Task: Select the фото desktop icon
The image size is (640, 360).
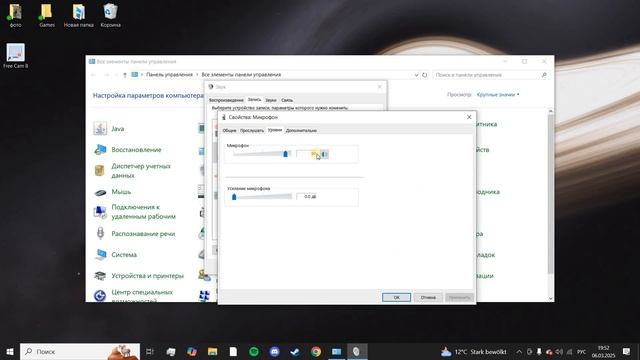Action: pos(15,16)
